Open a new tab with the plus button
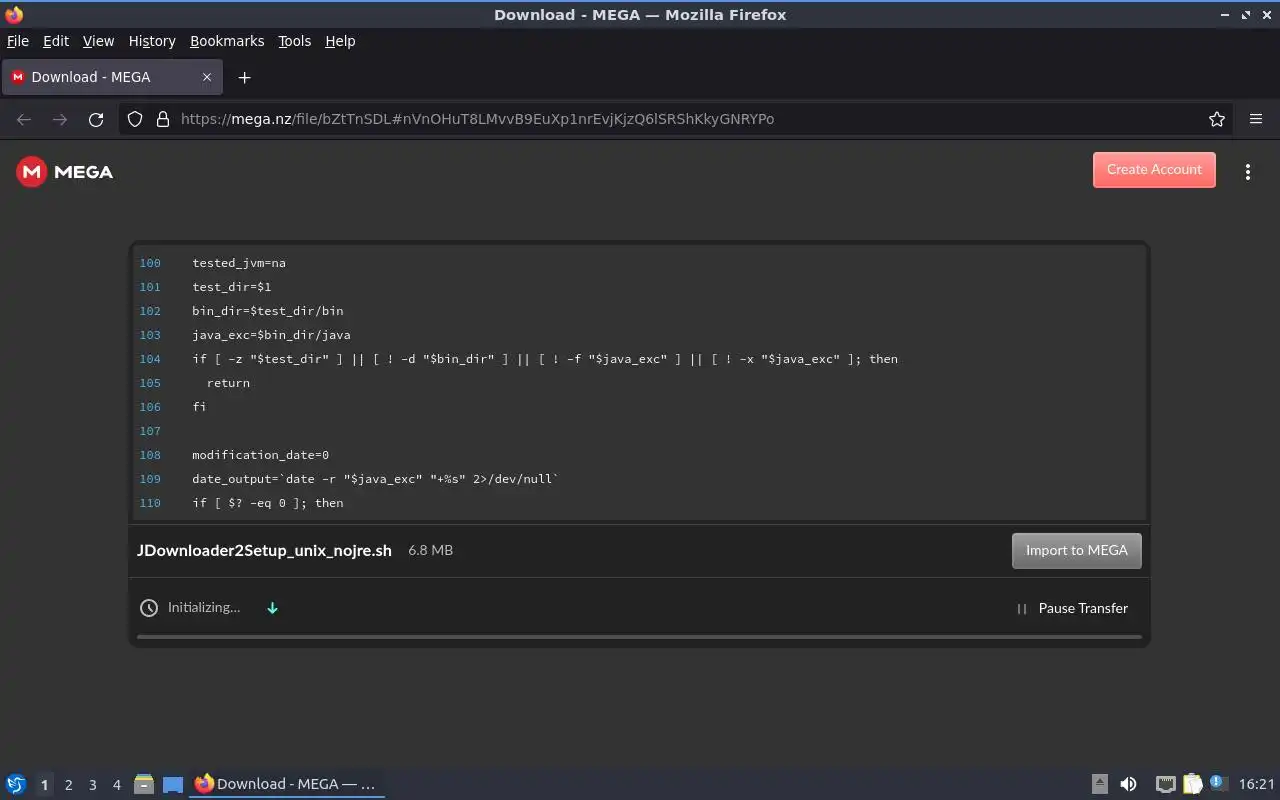The width and height of the screenshot is (1280, 800). point(244,77)
